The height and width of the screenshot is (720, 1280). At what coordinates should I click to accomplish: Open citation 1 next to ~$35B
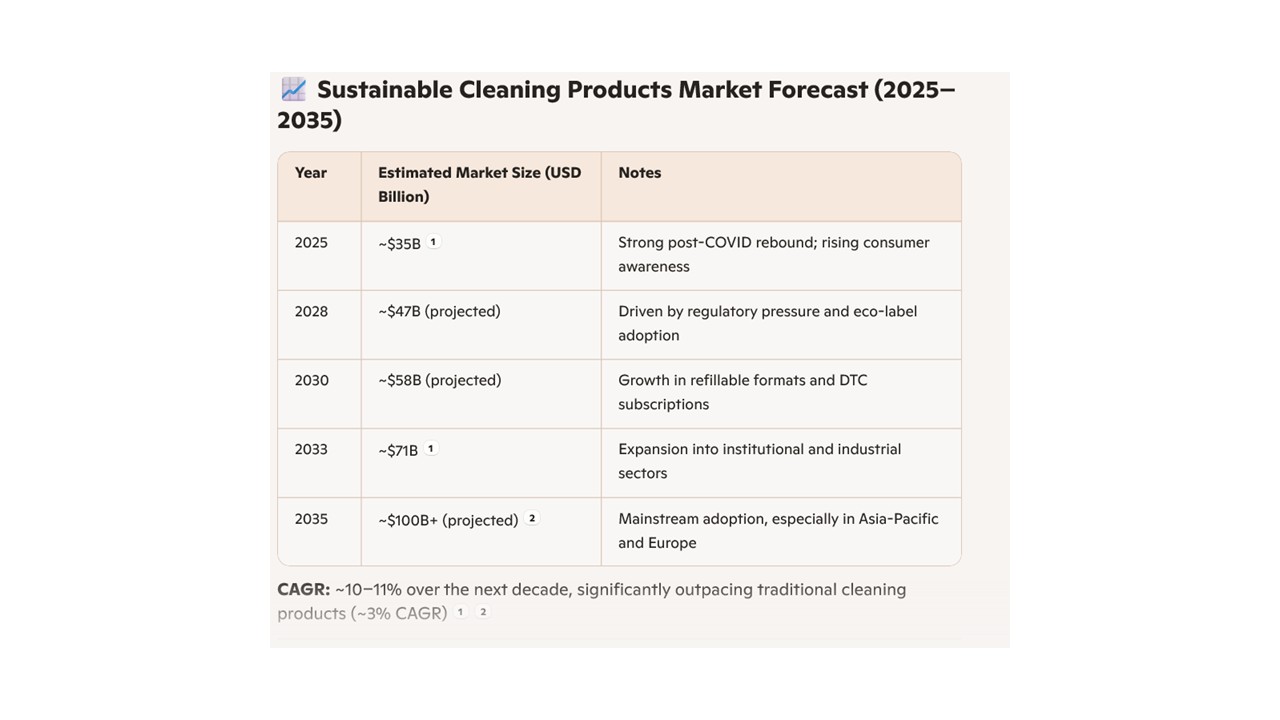click(433, 242)
